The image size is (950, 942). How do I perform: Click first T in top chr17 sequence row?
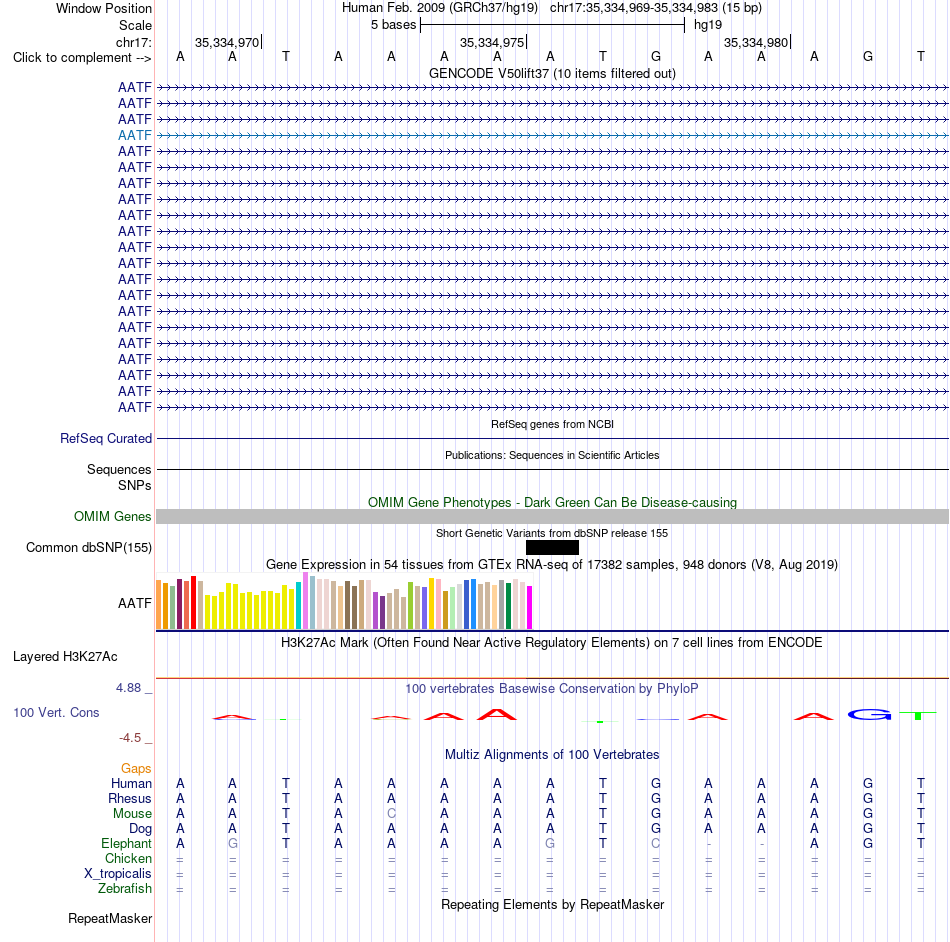pyautogui.click(x=286, y=56)
